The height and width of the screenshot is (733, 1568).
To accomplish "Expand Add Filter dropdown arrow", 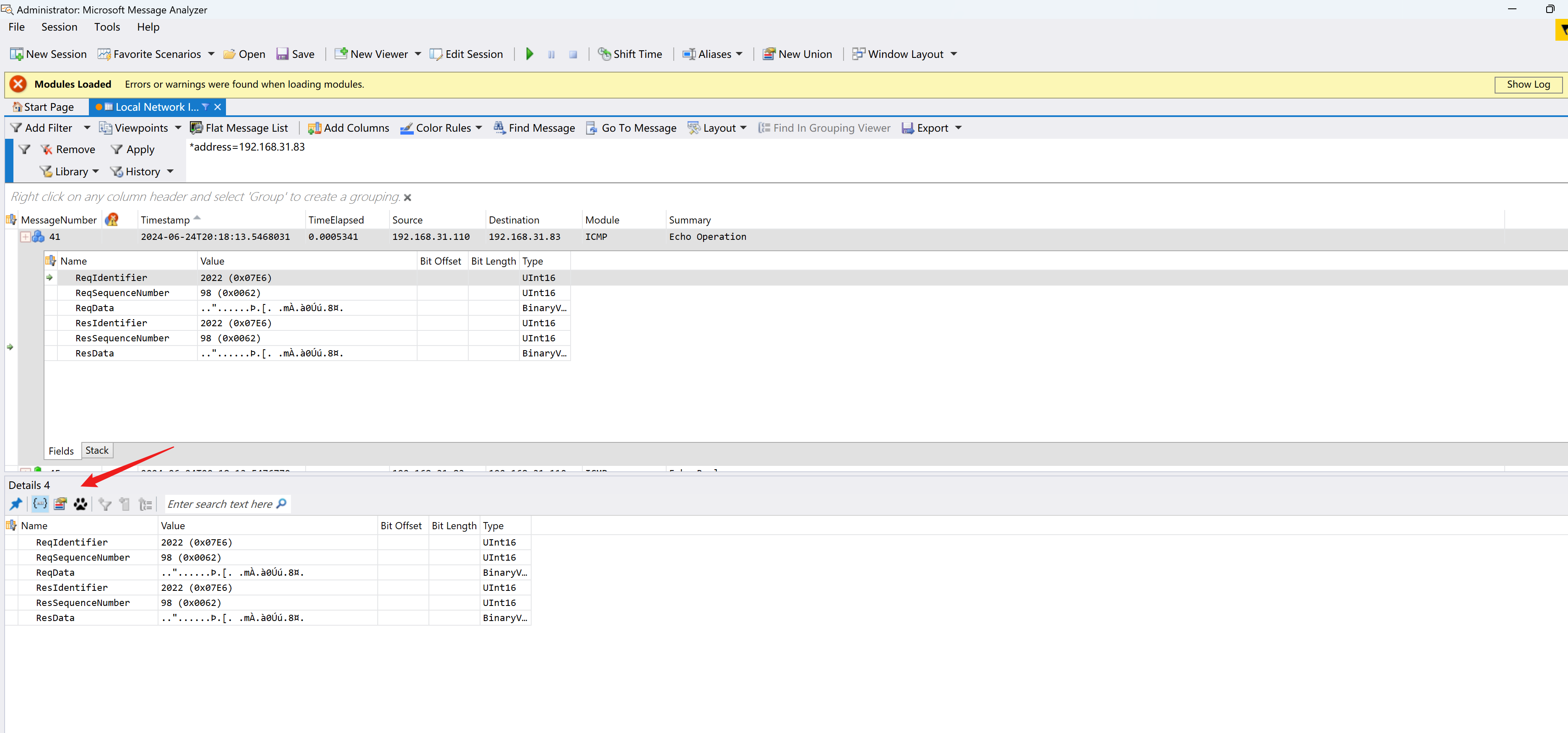I will (86, 128).
